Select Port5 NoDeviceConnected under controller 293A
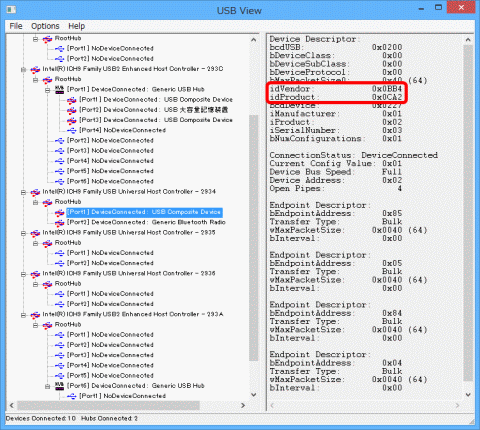480x430 pixels. click(110, 375)
